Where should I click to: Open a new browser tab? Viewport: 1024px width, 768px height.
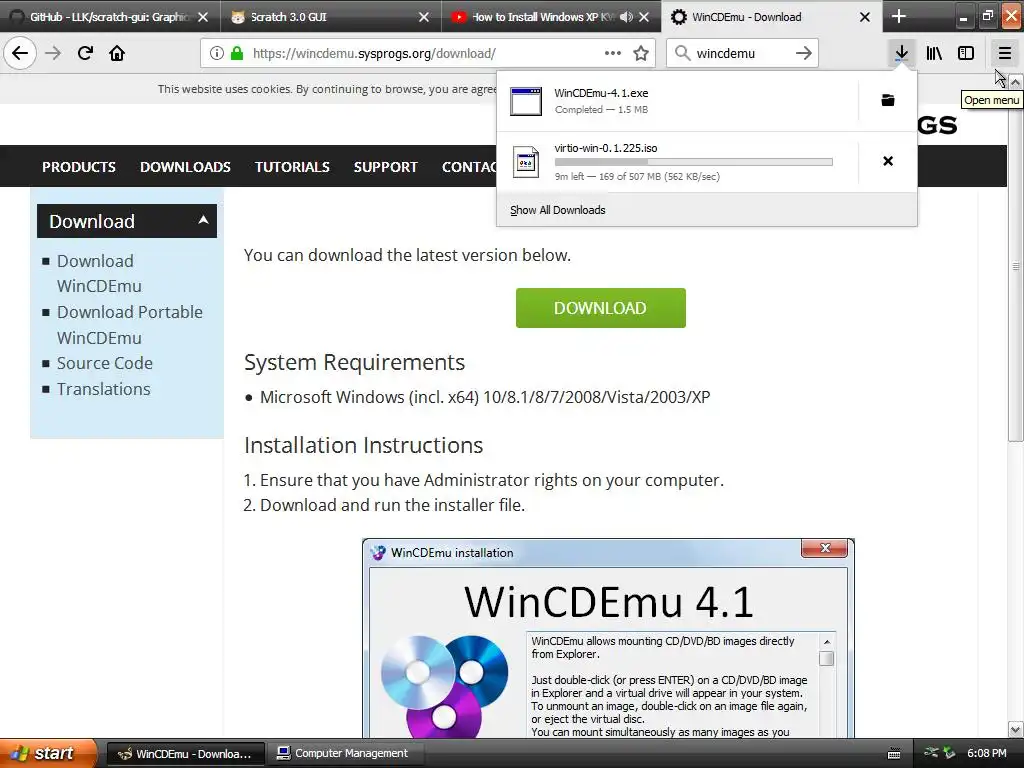[899, 16]
